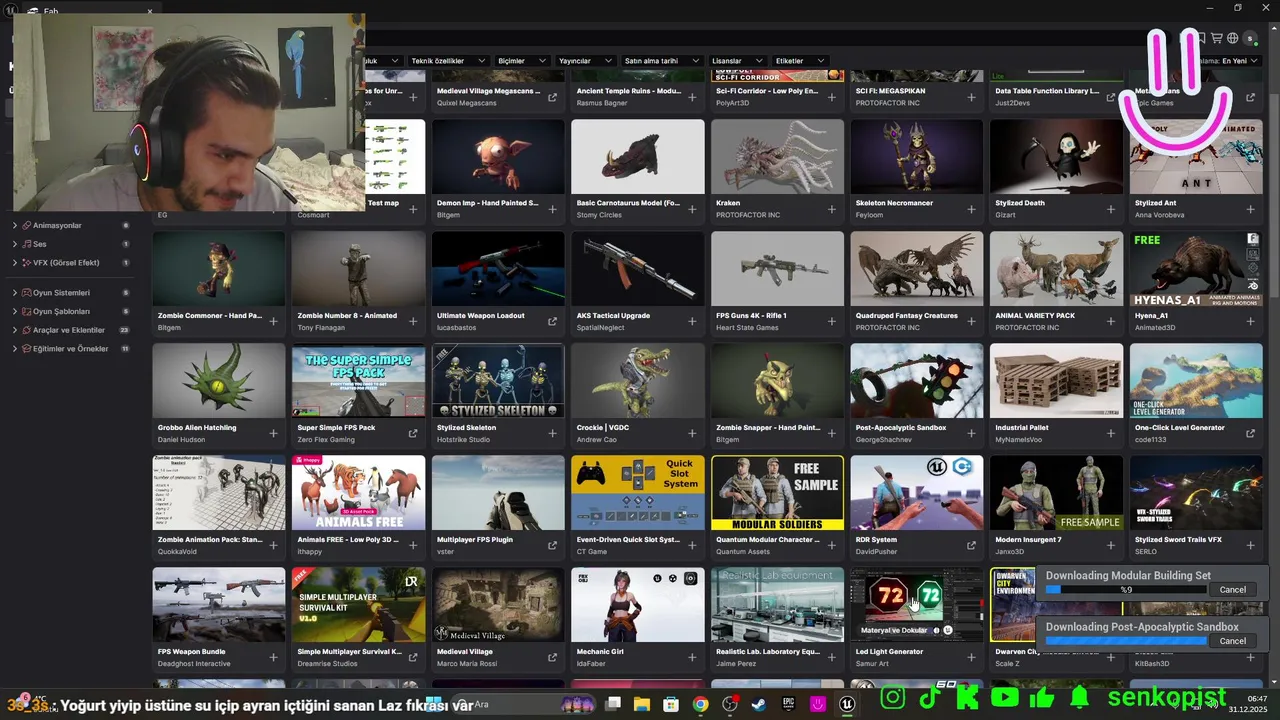
Task: Open Super Simple FPS Pack external link icon
Action: [412, 434]
